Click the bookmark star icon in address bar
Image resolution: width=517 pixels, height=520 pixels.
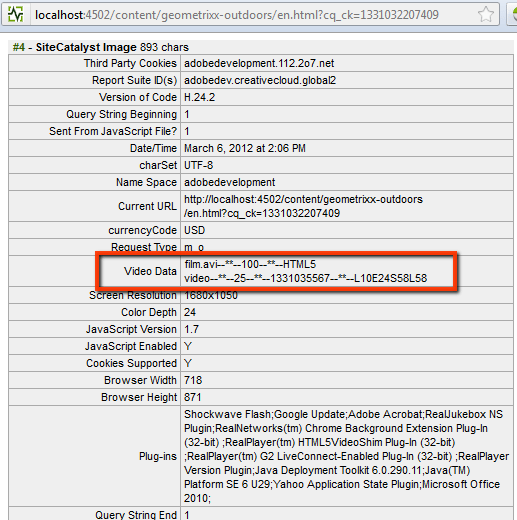tap(485, 15)
